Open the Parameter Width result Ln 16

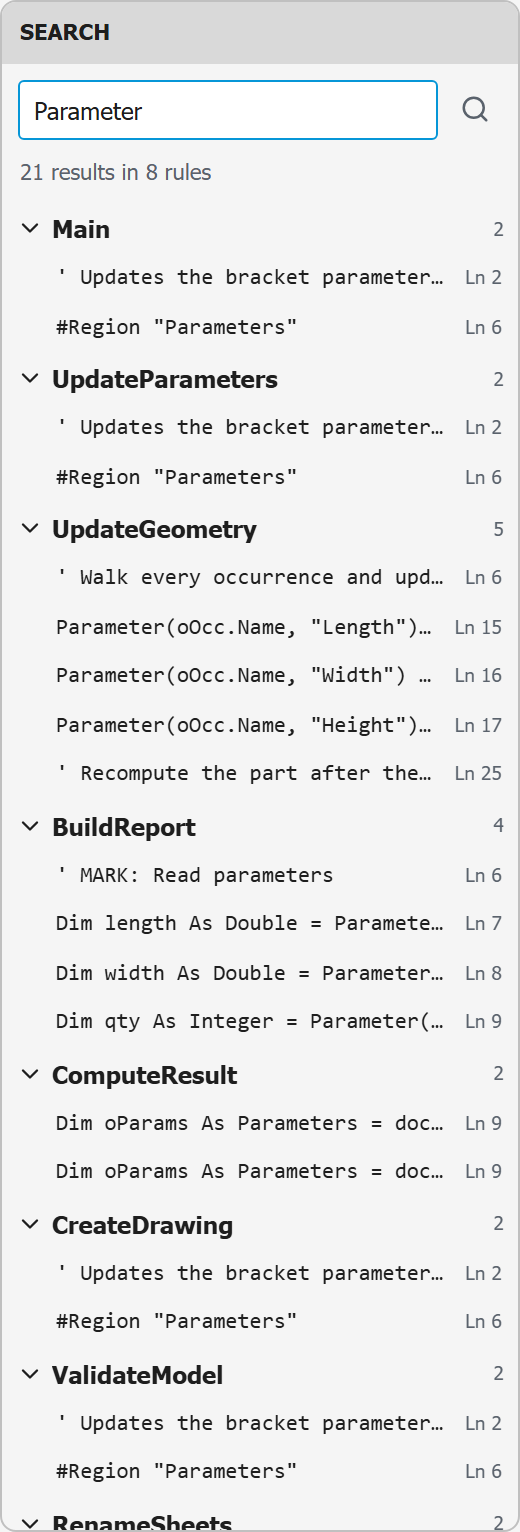click(260, 675)
